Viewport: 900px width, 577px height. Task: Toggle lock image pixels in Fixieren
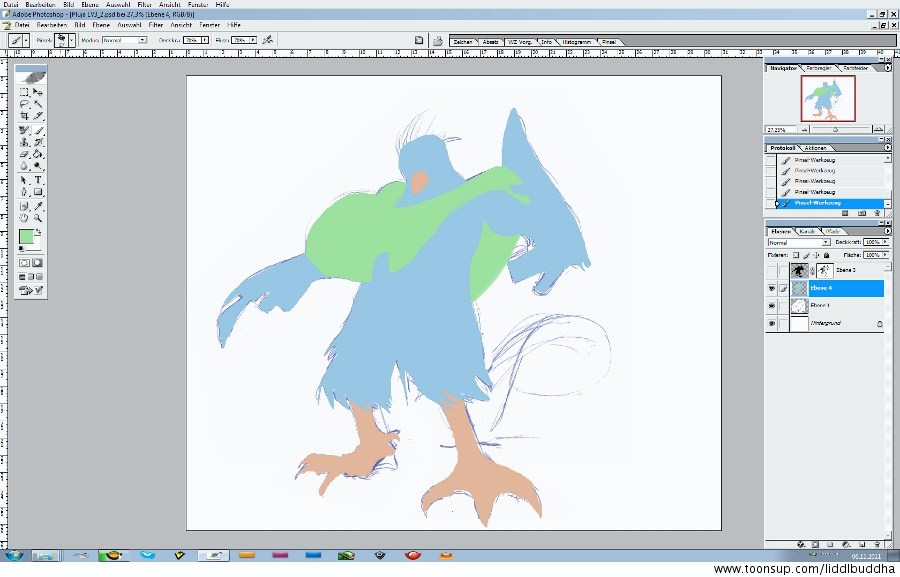click(806, 255)
